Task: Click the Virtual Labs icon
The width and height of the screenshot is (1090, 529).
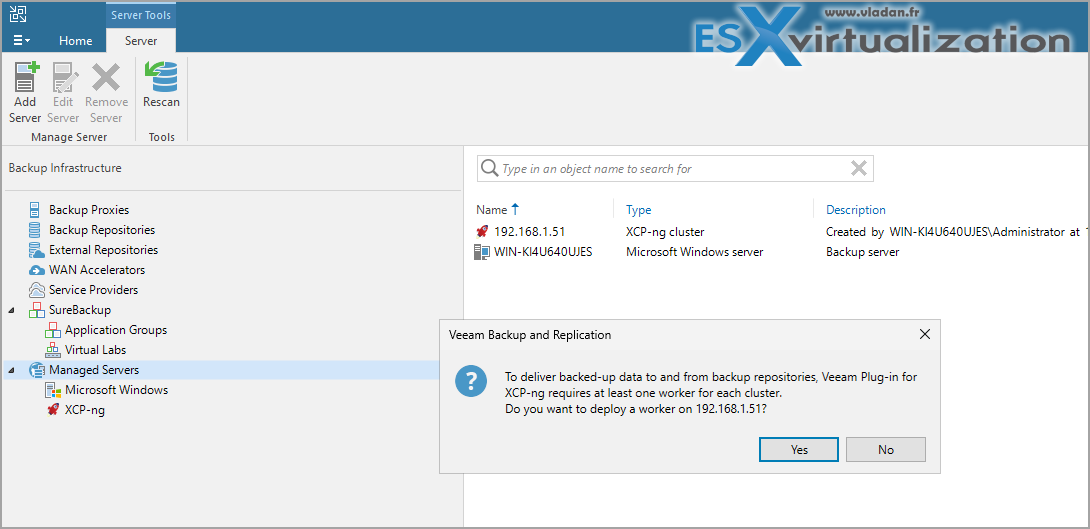Action: point(53,350)
